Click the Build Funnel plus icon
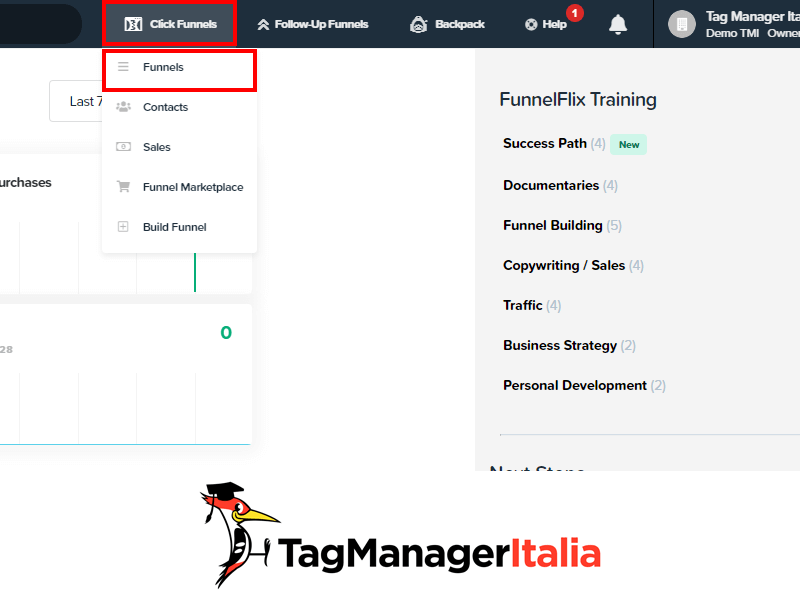Screen dimensions: 800x600 (123, 227)
